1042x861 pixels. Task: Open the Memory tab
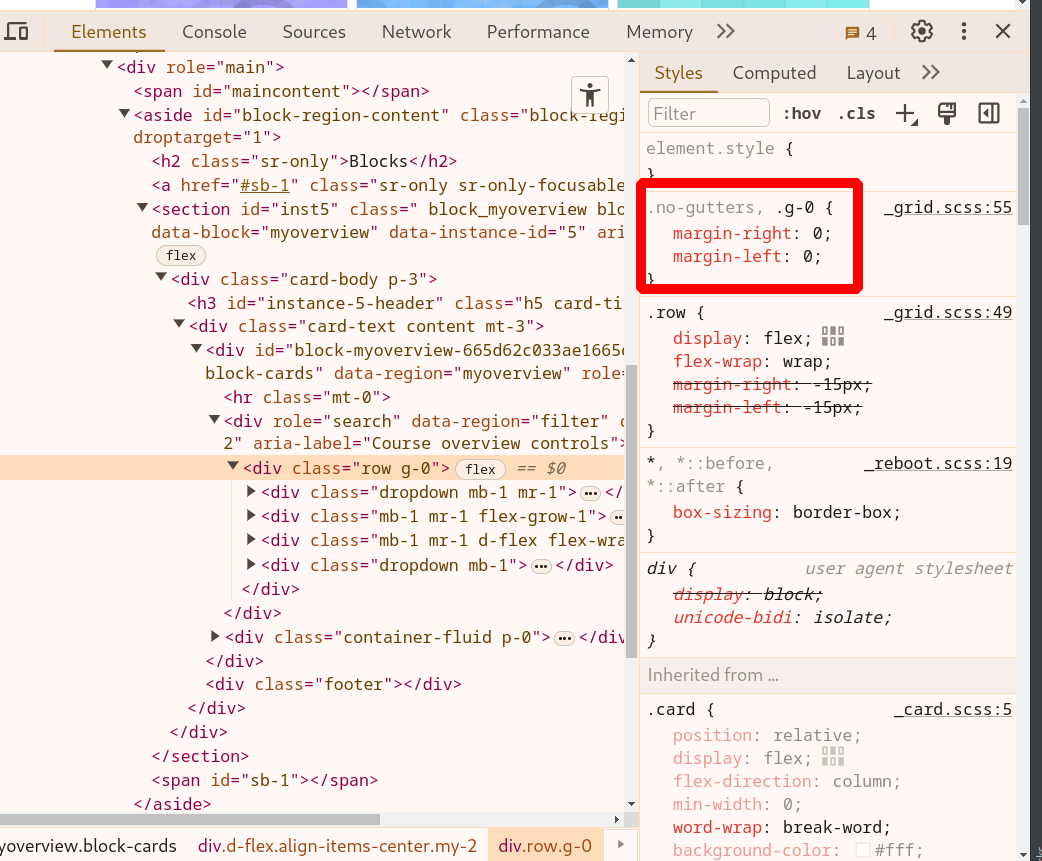(659, 32)
